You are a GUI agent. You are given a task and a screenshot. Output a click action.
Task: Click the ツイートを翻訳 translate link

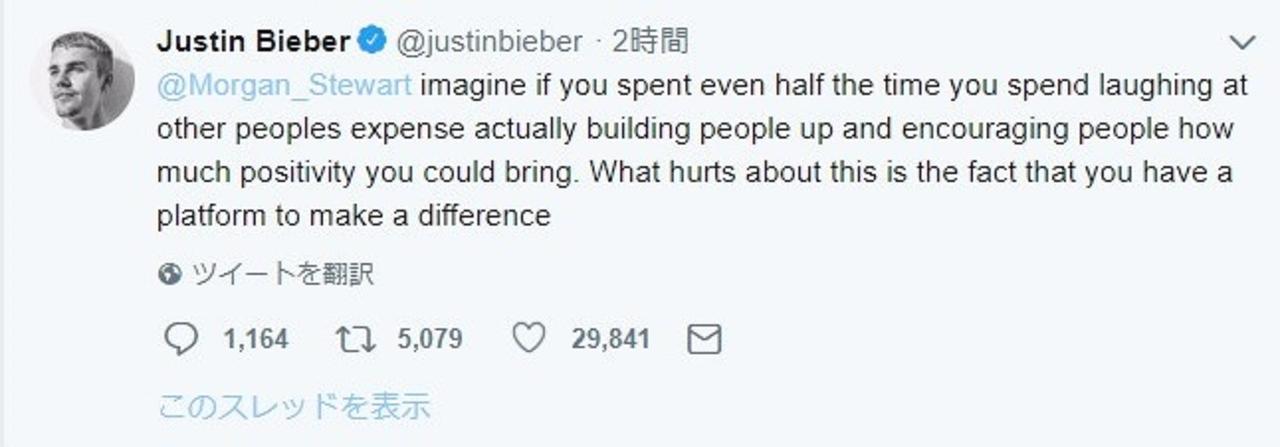tap(281, 274)
